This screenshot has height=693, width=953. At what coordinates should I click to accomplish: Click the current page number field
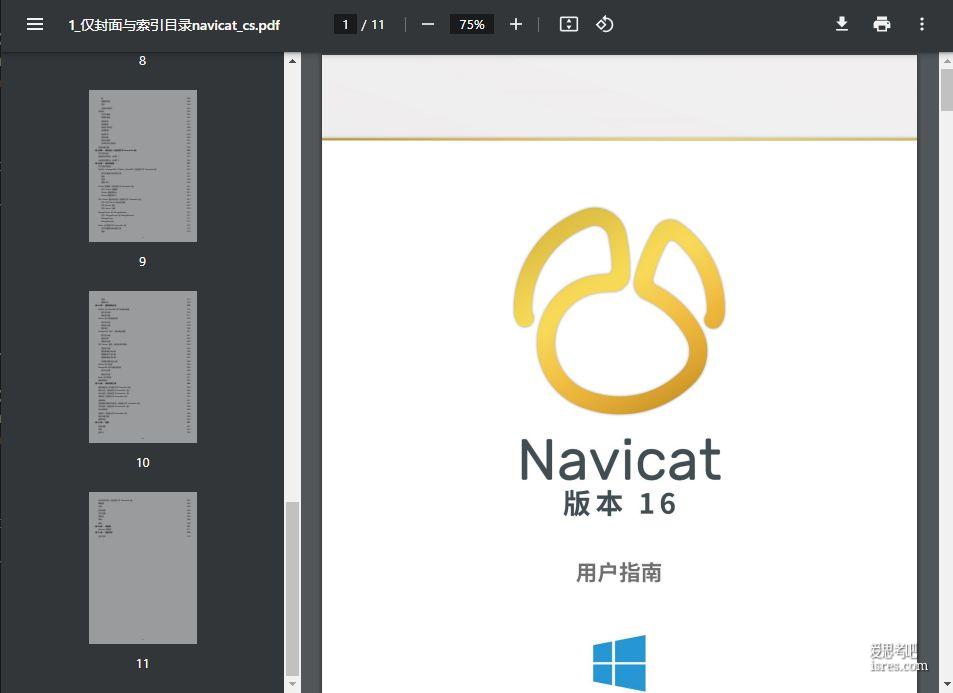pos(345,24)
